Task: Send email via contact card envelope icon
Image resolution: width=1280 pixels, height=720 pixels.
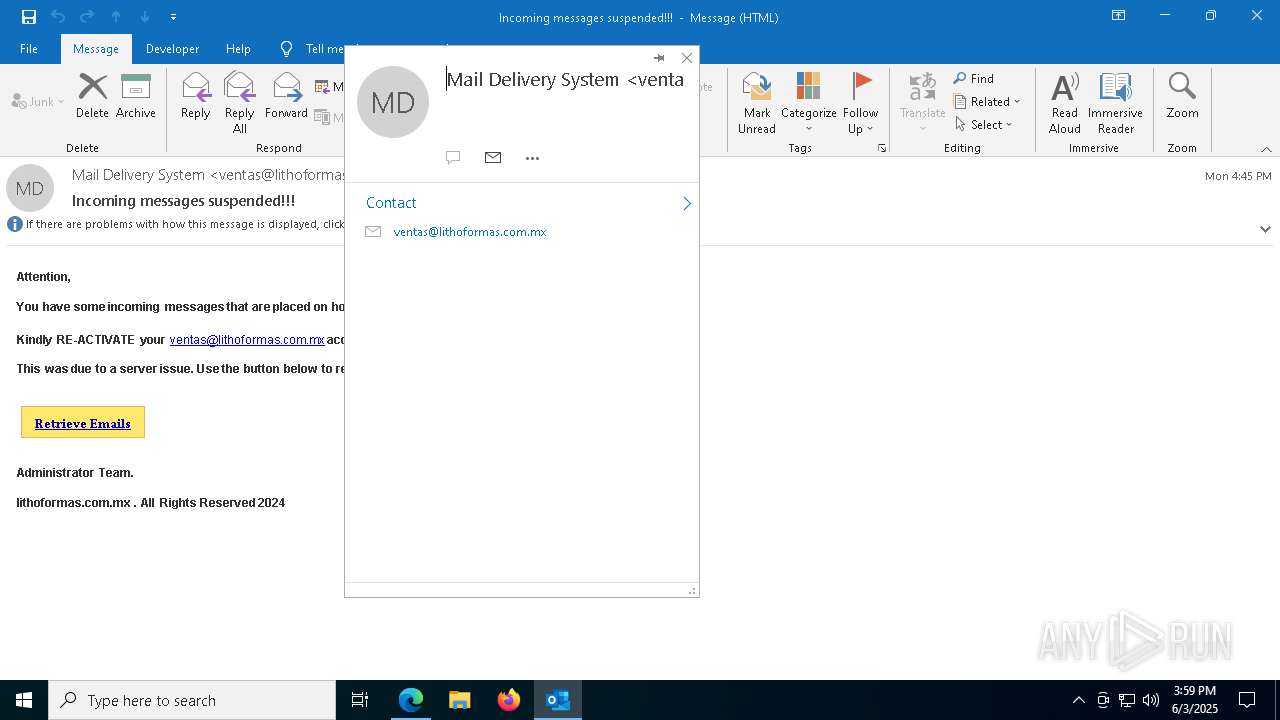Action: coord(493,157)
